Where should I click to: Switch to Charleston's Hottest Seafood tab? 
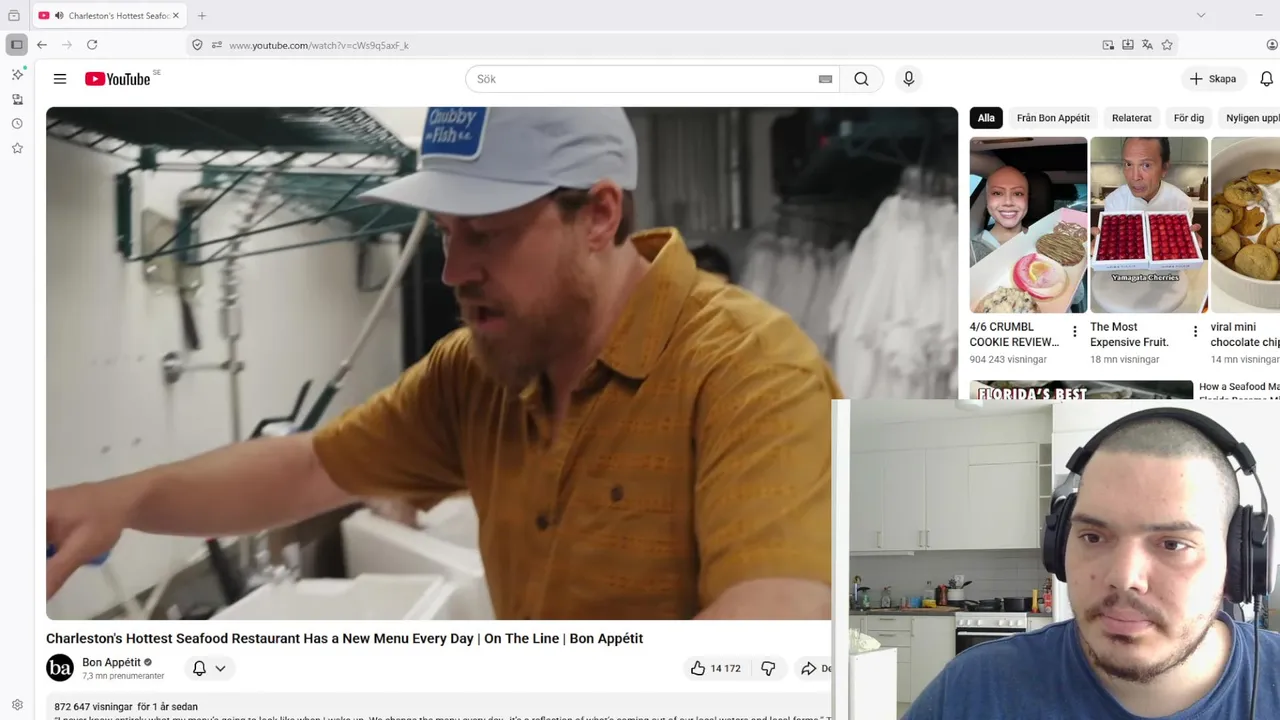pyautogui.click(x=110, y=16)
